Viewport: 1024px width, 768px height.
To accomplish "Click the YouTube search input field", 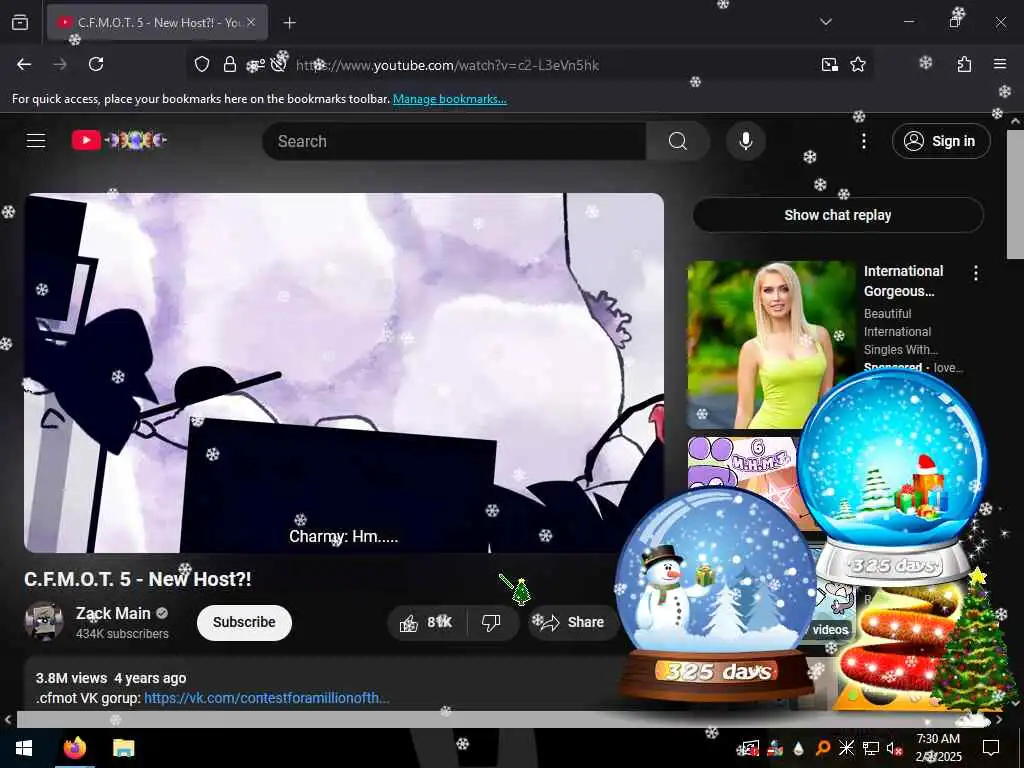I will 454,141.
